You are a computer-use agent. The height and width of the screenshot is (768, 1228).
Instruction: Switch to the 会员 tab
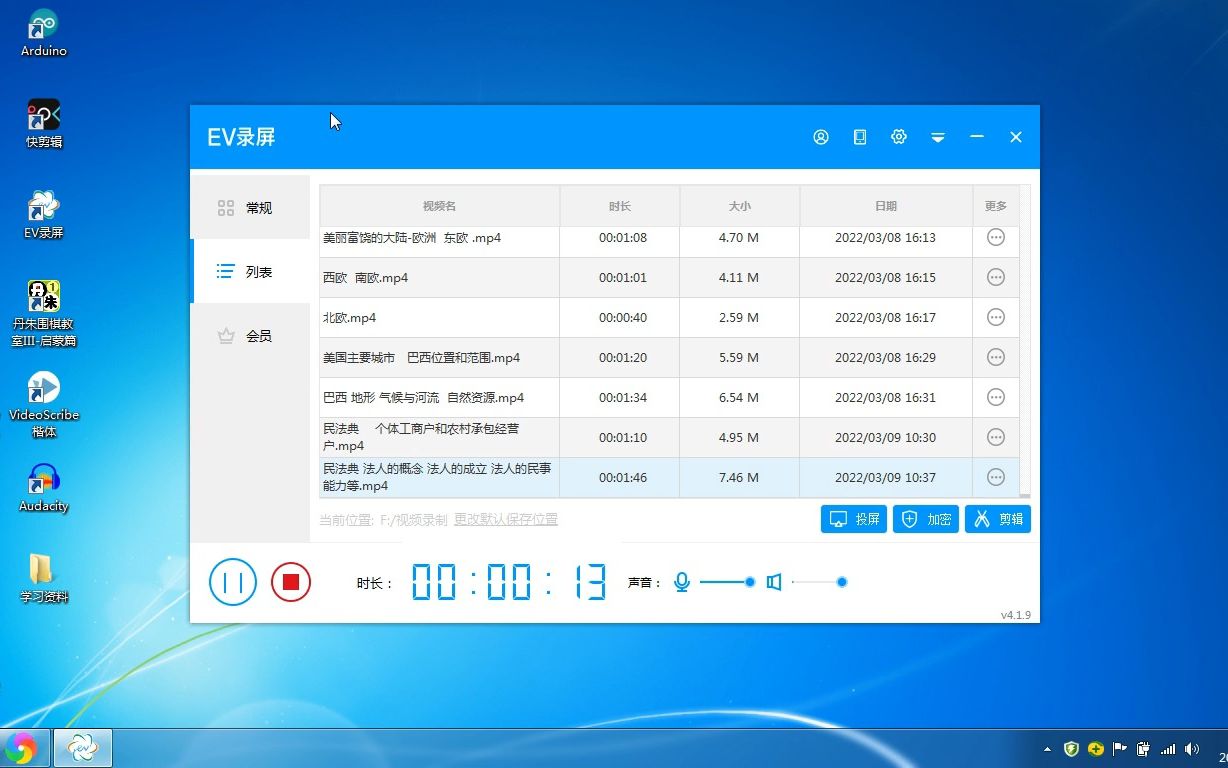click(248, 335)
